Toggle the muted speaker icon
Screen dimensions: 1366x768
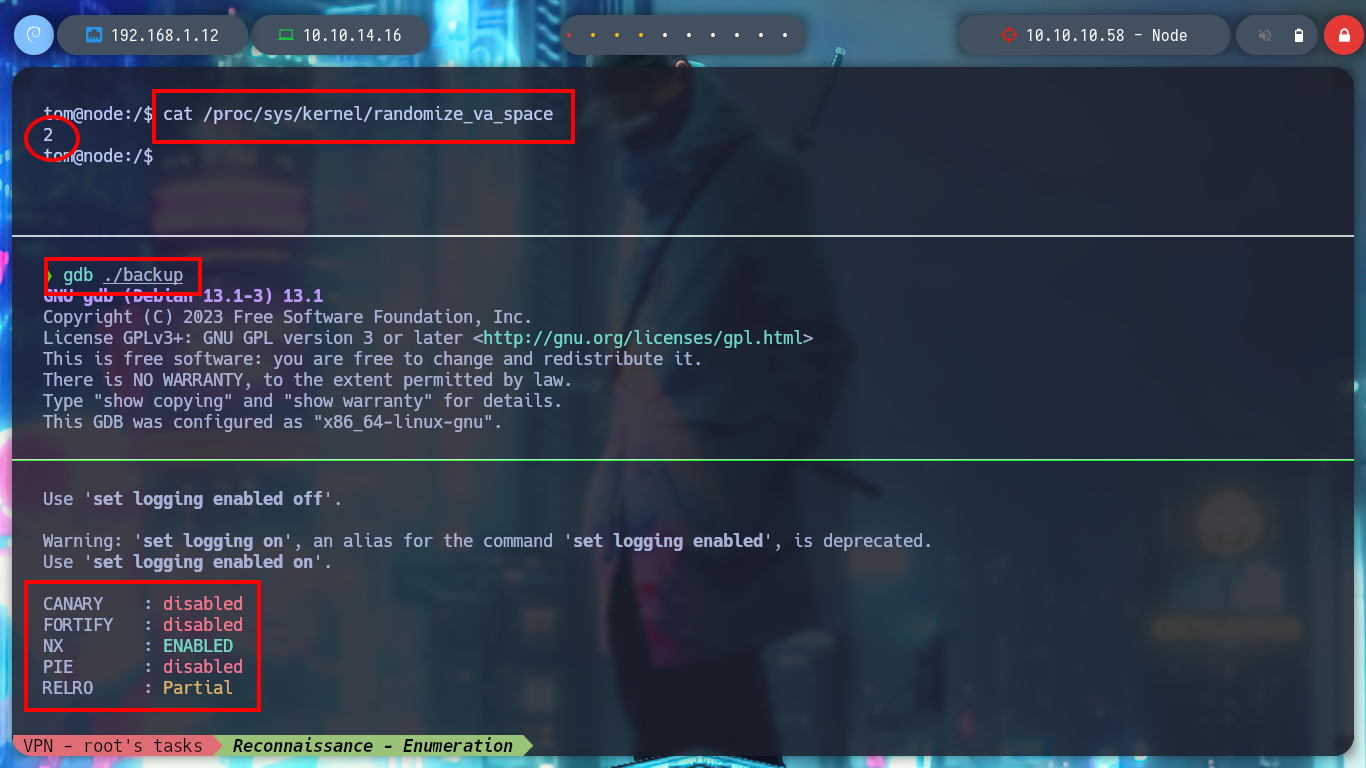1265,35
